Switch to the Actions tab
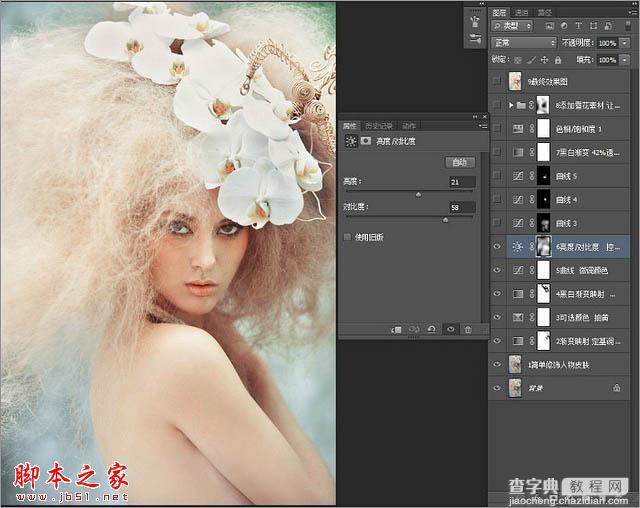640x508 pixels. pos(409,126)
